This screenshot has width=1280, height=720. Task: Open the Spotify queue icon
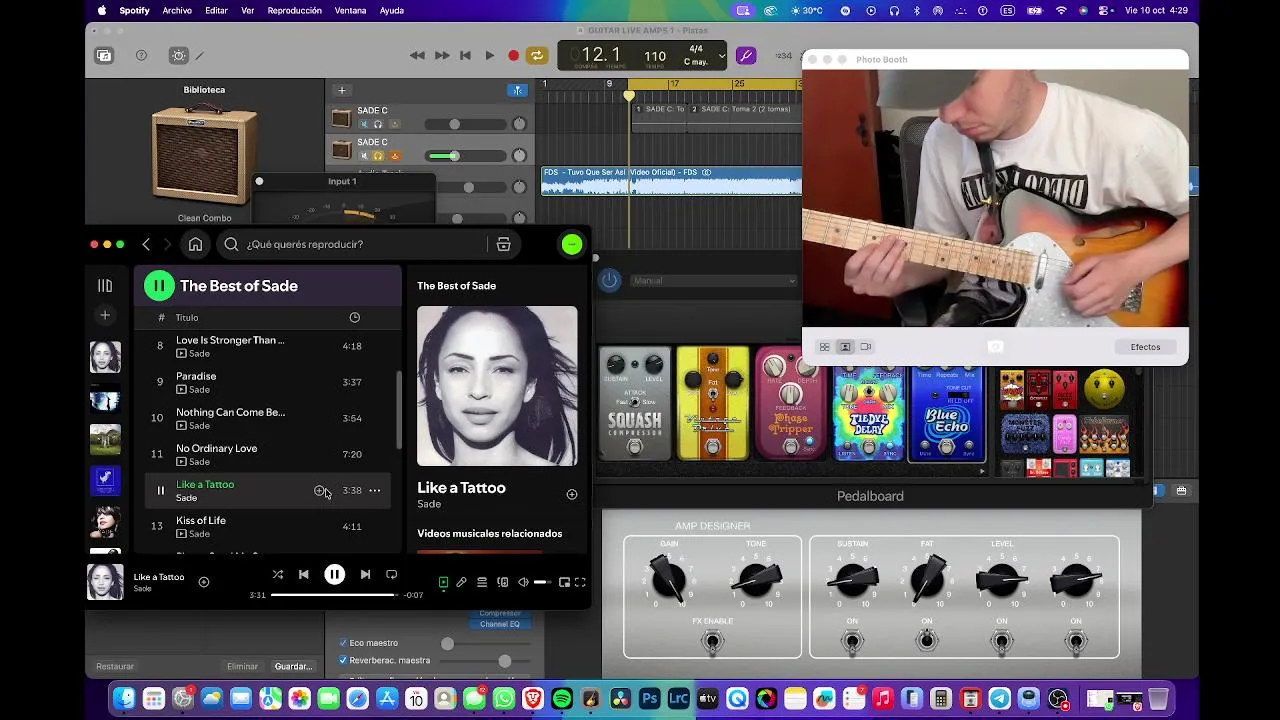click(x=482, y=582)
